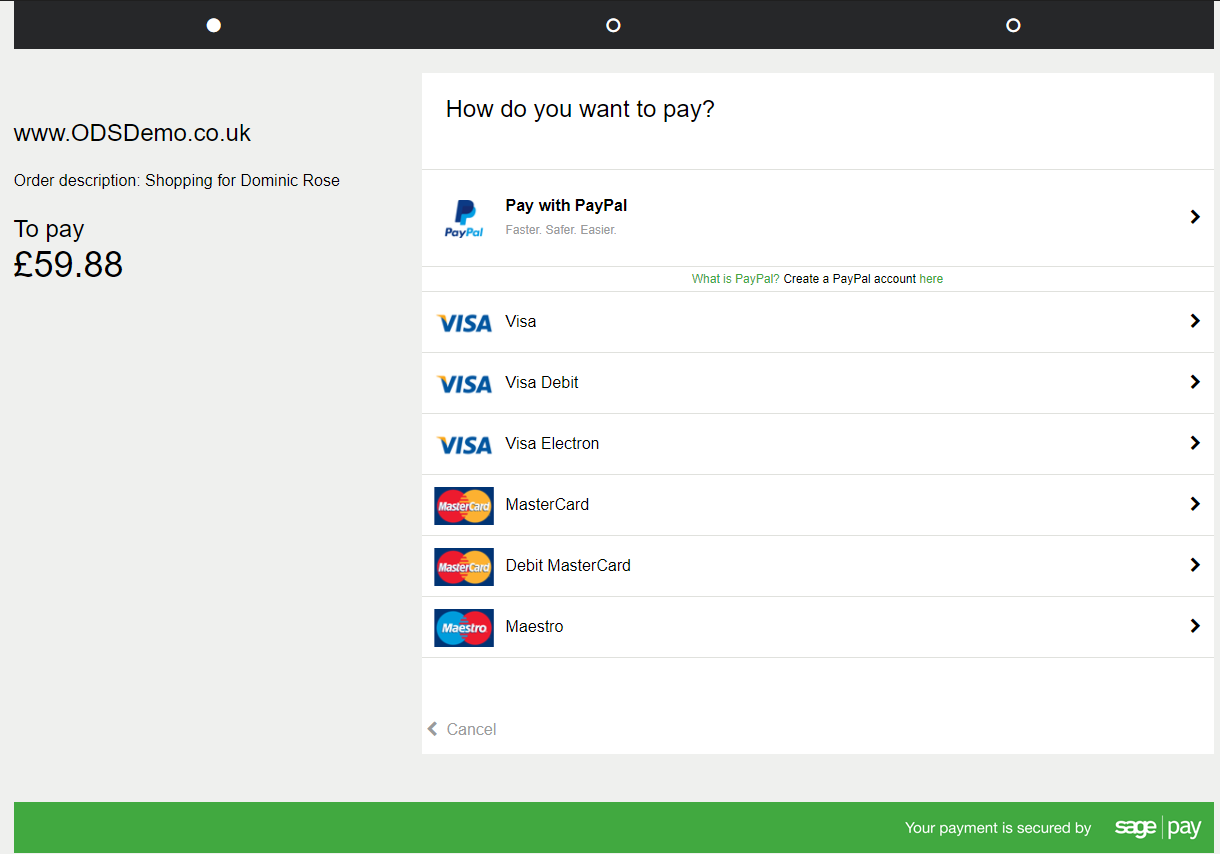This screenshot has height=854, width=1220.
Task: Click 'How do you want to pay?' heading
Action: click(x=580, y=109)
